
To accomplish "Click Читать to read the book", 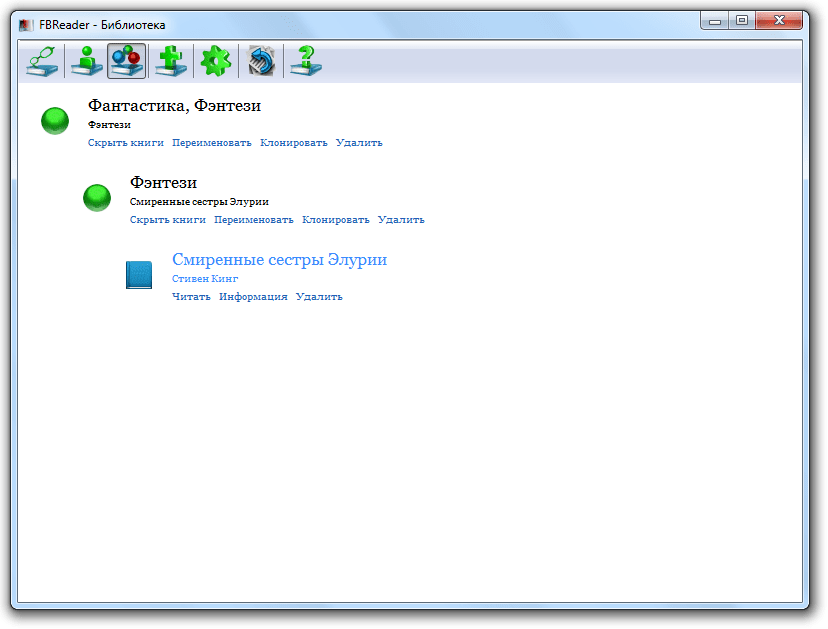I will (191, 297).
